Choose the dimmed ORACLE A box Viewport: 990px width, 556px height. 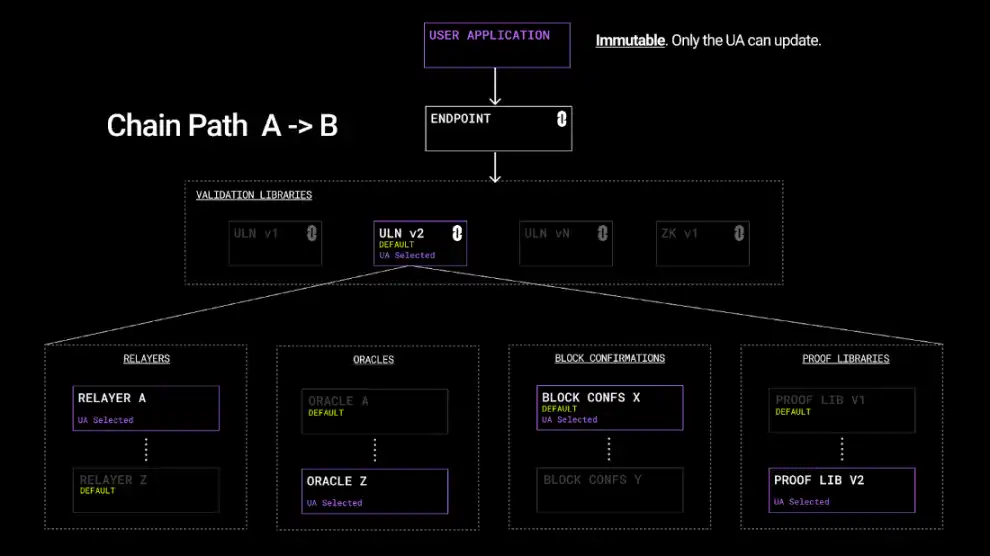coord(374,411)
